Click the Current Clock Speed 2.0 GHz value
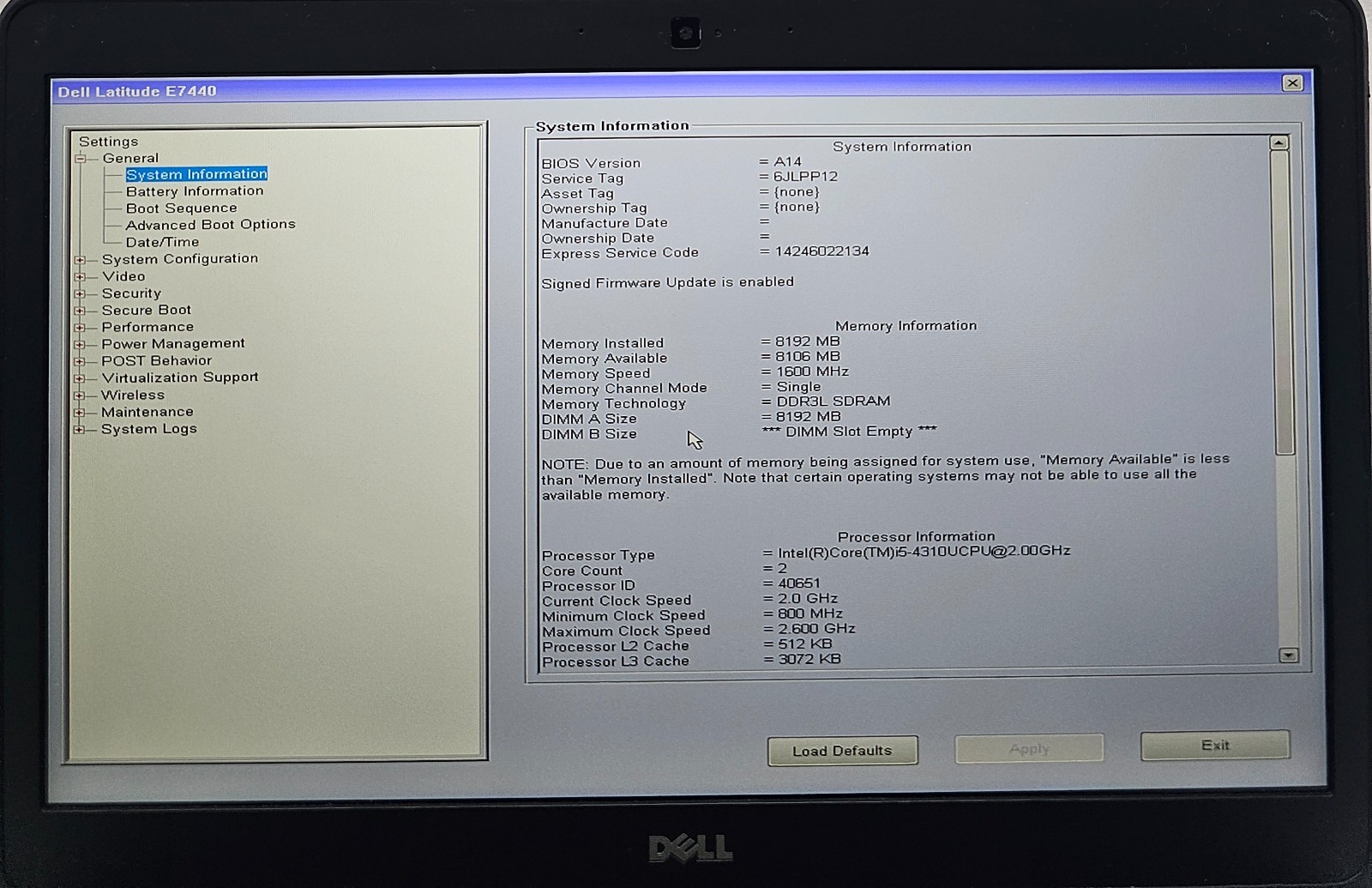This screenshot has height=888, width=1372. point(808,599)
